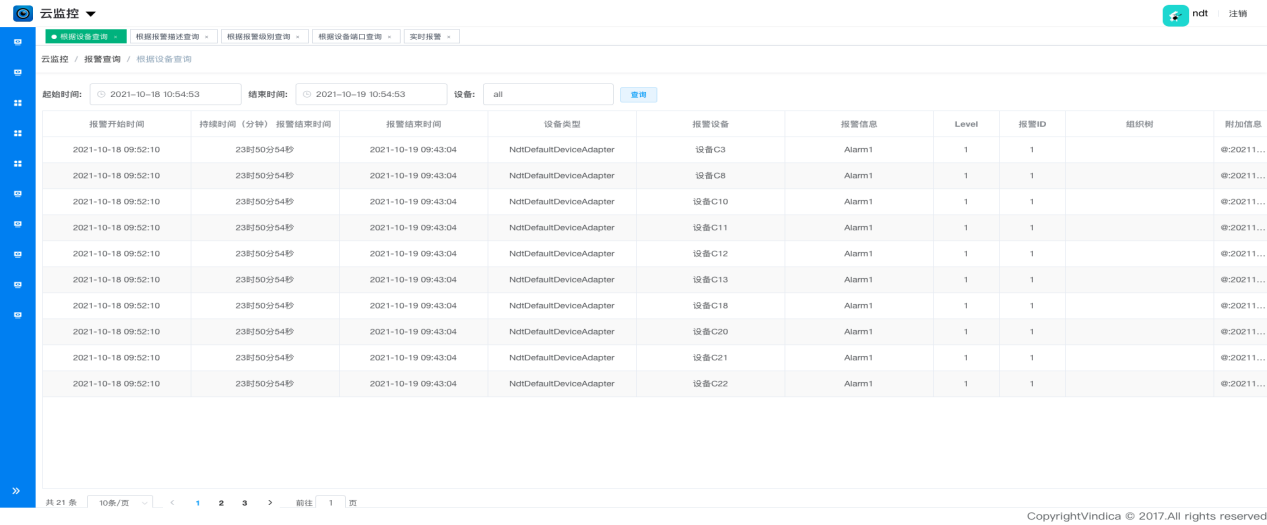Go to page 2 of results
This screenshot has width=1267, height=525.
(x=221, y=502)
